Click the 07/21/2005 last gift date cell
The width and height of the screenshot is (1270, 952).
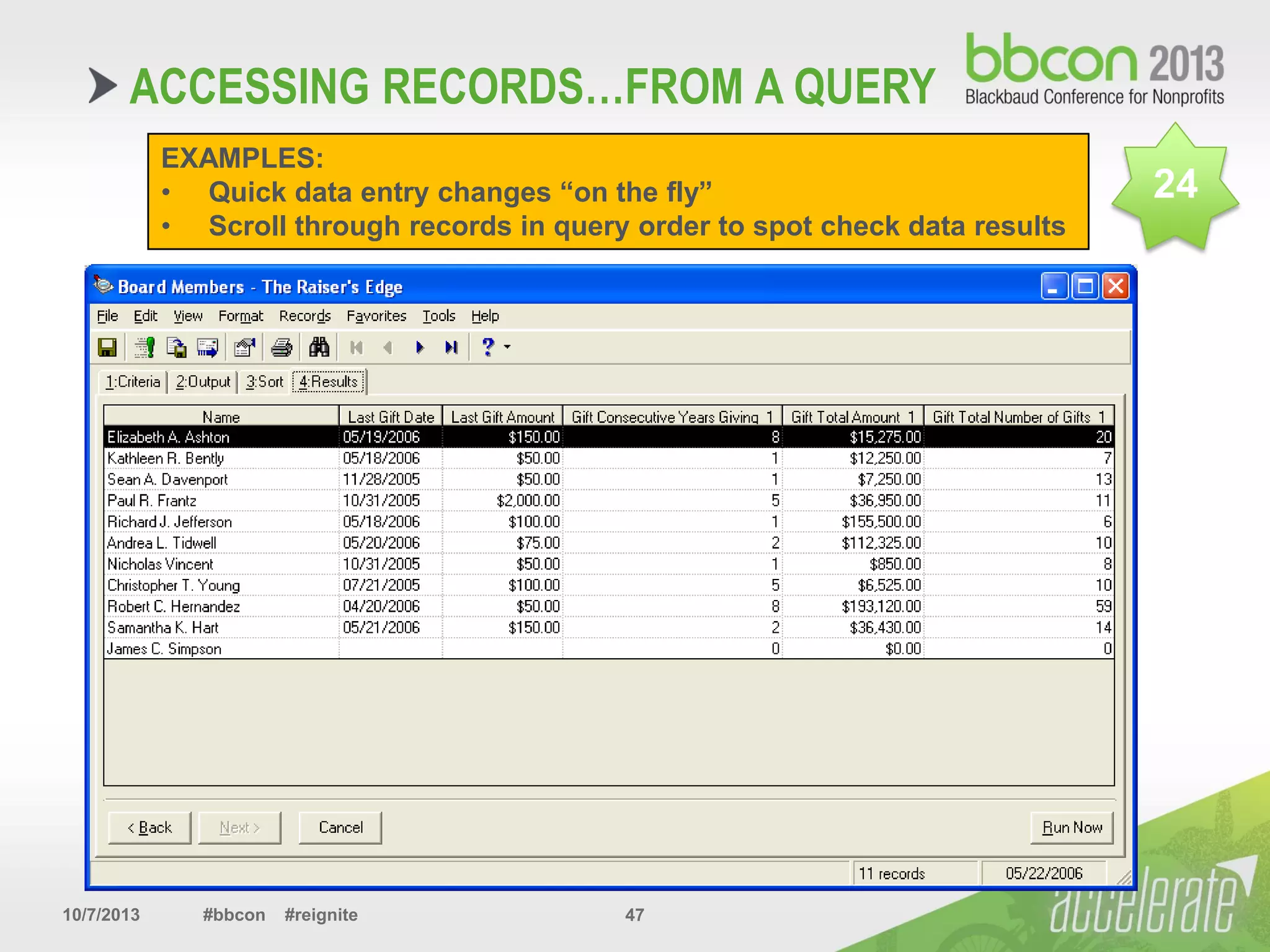(391, 585)
